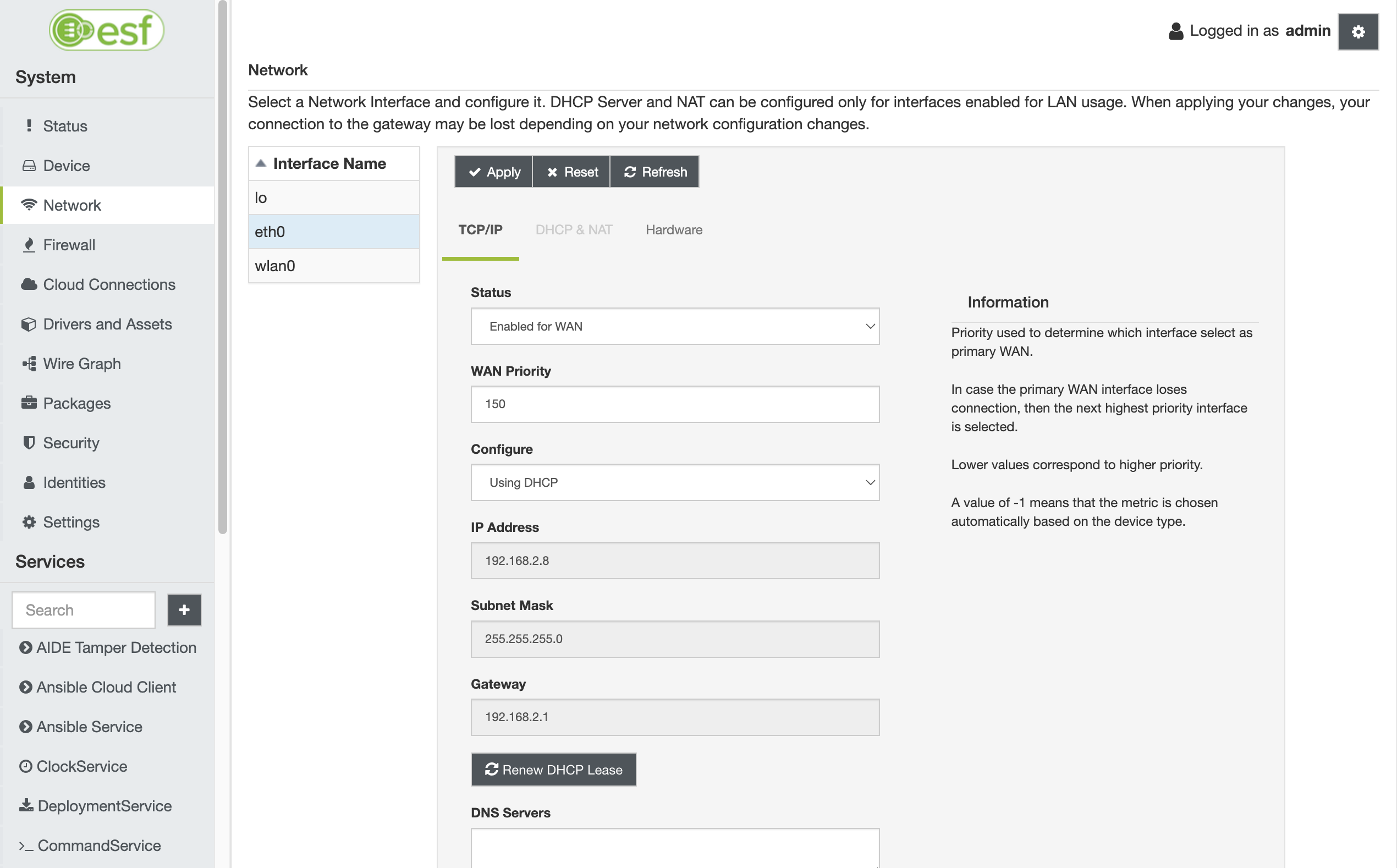Click the settings gear icon beside admin

pos(1357,32)
